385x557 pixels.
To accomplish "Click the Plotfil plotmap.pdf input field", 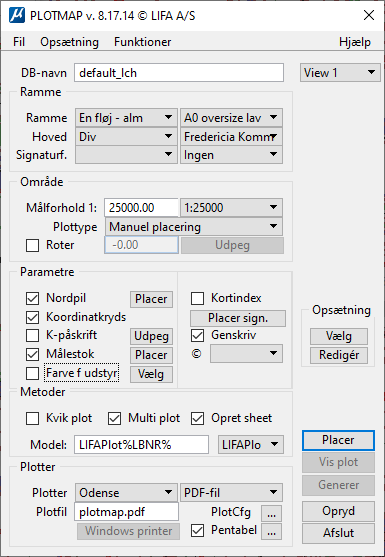I will tap(126, 512).
